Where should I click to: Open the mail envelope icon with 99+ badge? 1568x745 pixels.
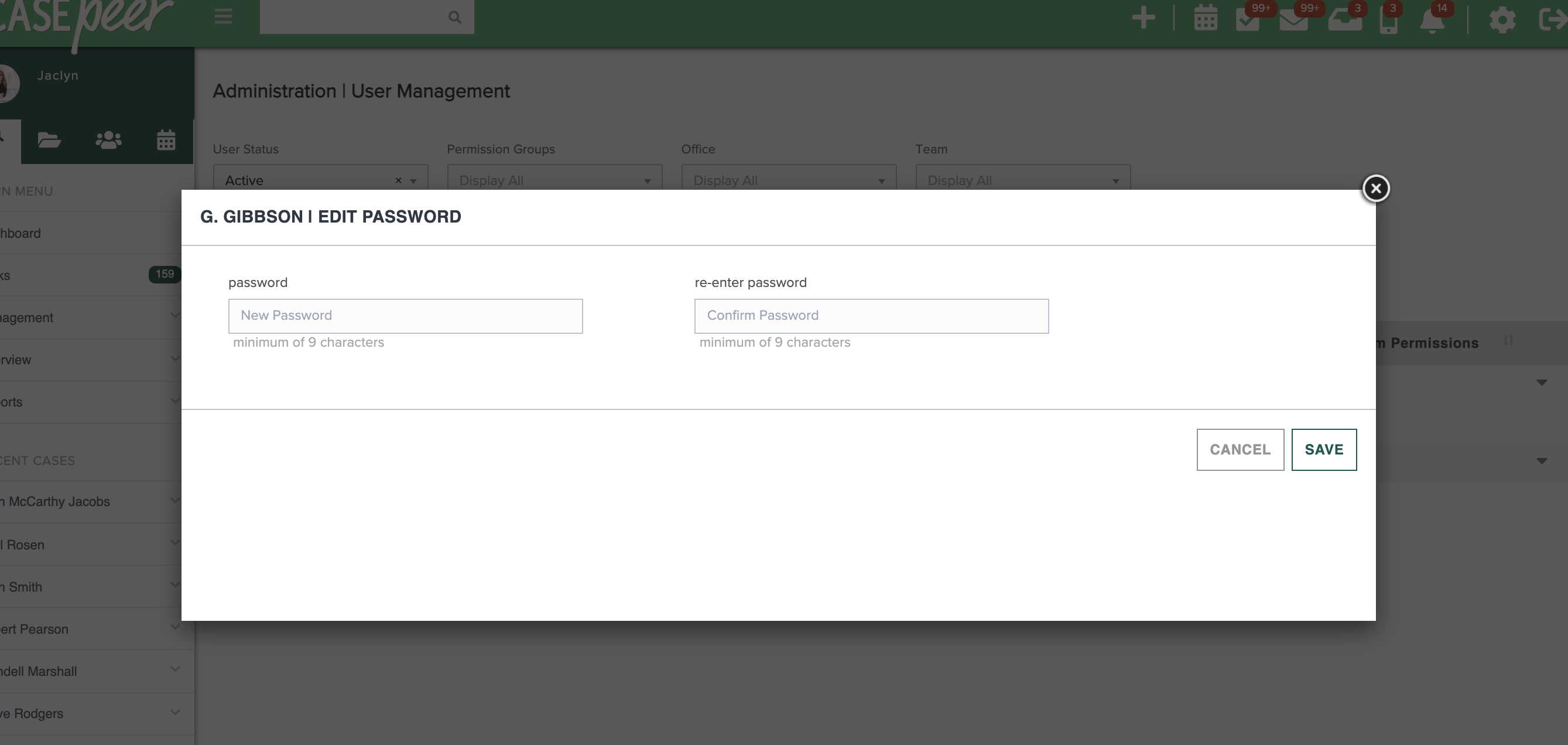1293,20
